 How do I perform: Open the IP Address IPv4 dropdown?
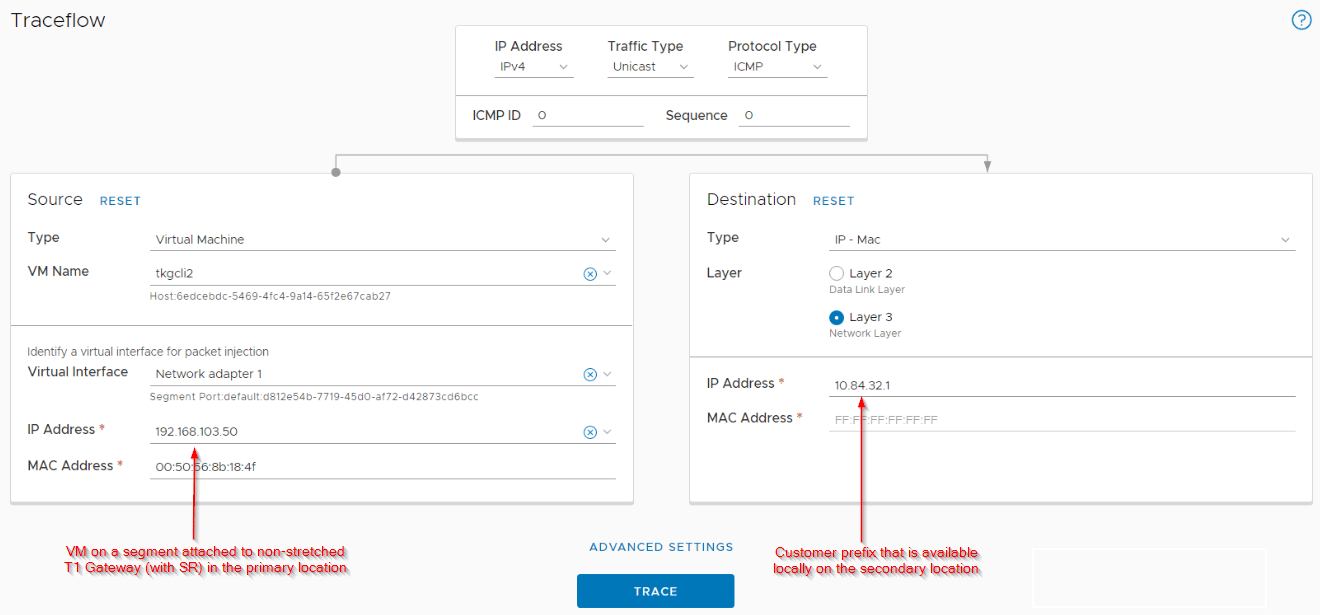click(x=534, y=67)
